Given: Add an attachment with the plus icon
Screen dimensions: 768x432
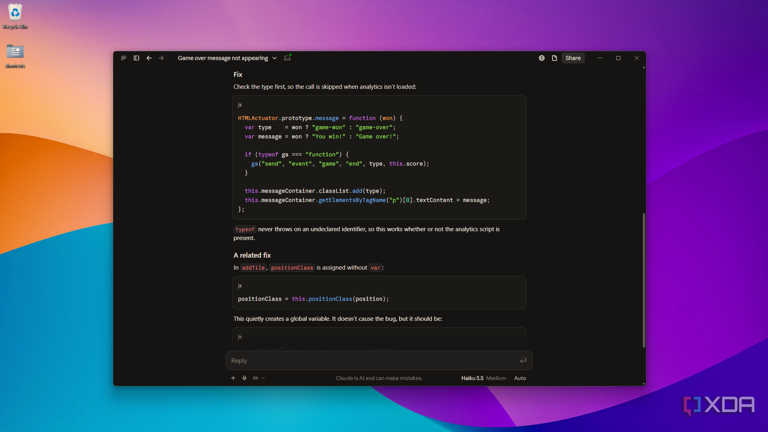Looking at the screenshot, I should [233, 378].
